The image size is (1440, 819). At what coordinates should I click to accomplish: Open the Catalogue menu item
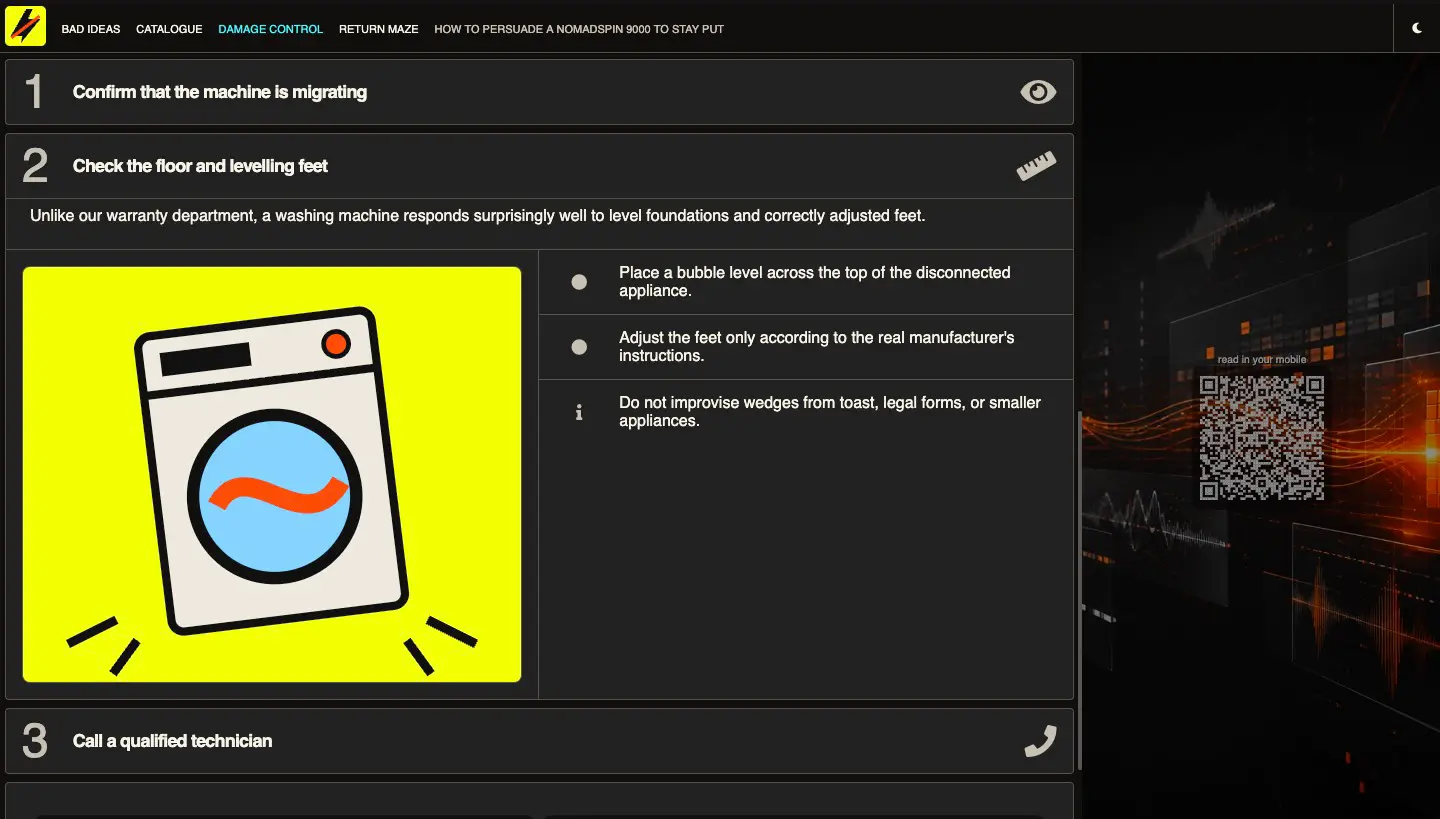click(169, 29)
